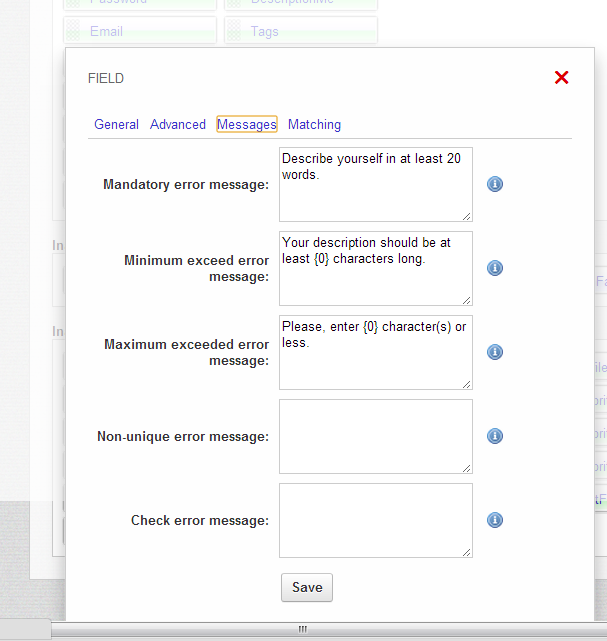Select the Tags field in background
The image size is (607, 641).
click(x=300, y=31)
